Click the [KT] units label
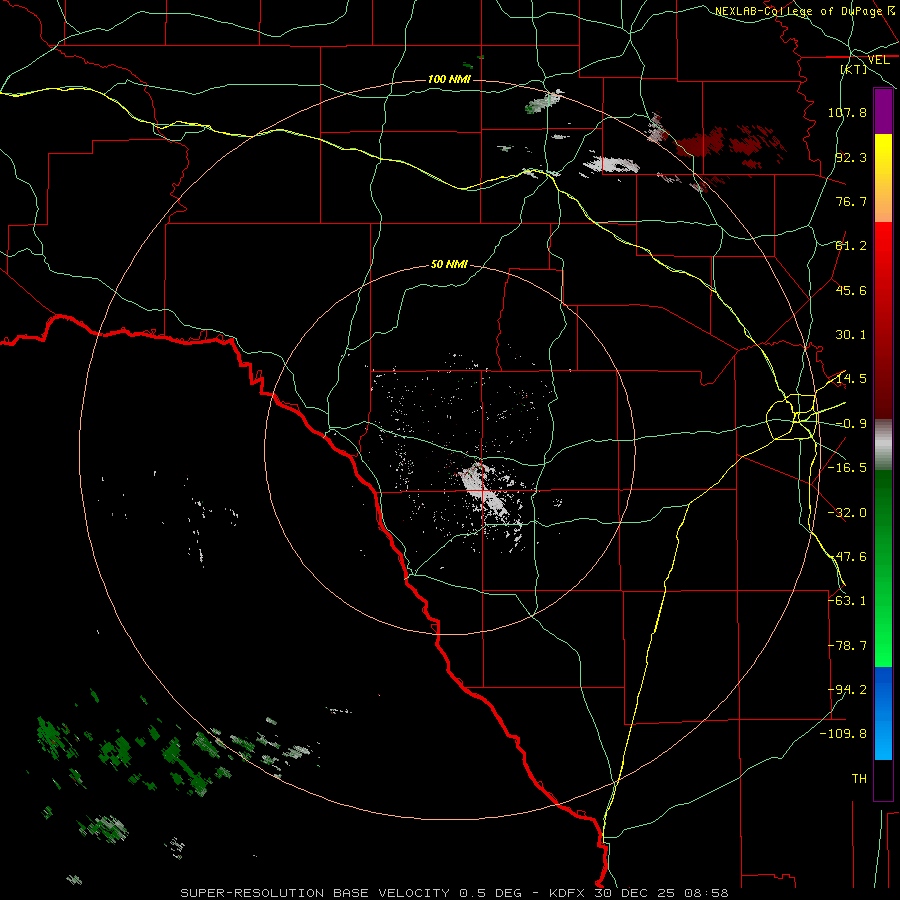Viewport: 900px width, 900px height. (854, 69)
